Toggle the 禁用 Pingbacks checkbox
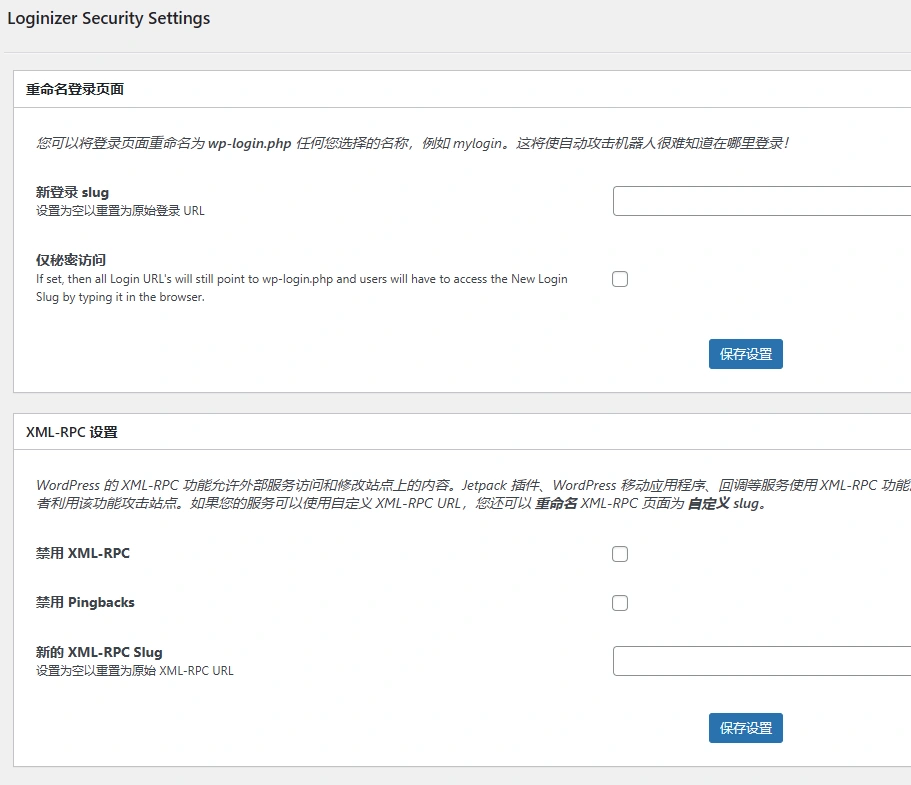Image resolution: width=911 pixels, height=785 pixels. click(620, 603)
